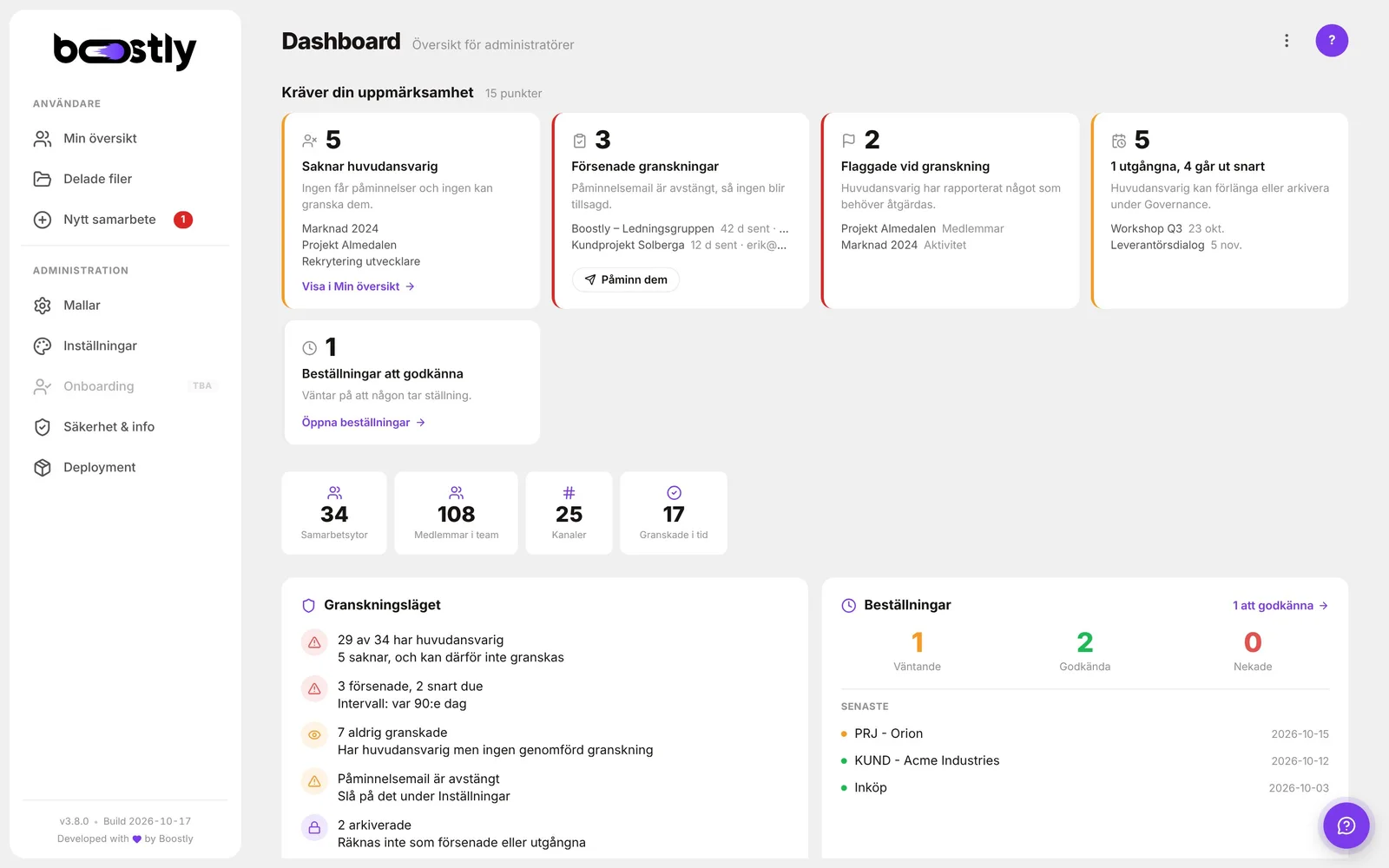The width and height of the screenshot is (1389, 868).
Task: Open Min översikt in the sidebar
Action: coord(125,139)
